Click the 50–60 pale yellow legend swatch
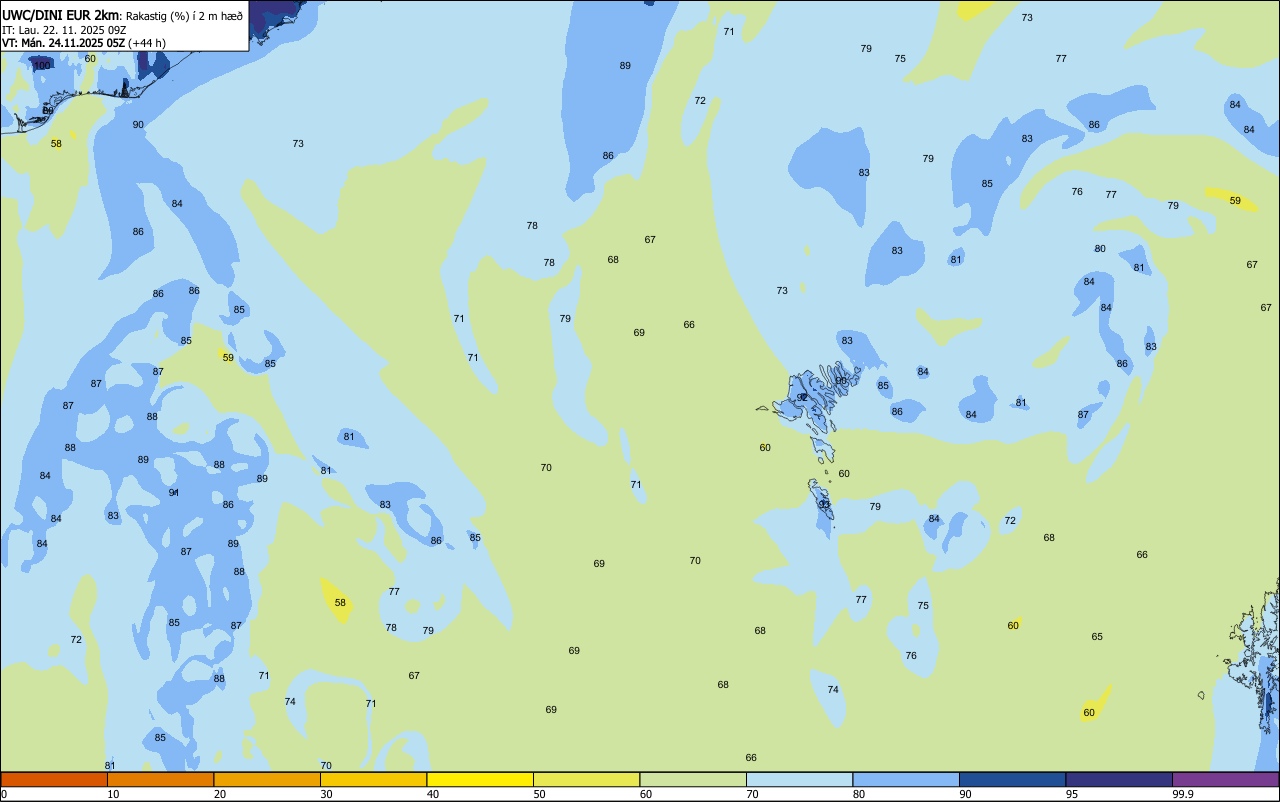Screen dimensions: 1280x802 586,779
